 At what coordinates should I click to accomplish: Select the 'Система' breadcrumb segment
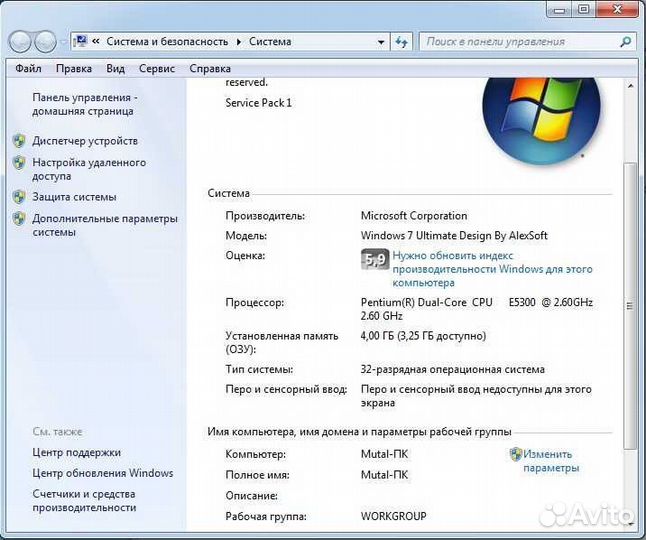click(x=270, y=42)
